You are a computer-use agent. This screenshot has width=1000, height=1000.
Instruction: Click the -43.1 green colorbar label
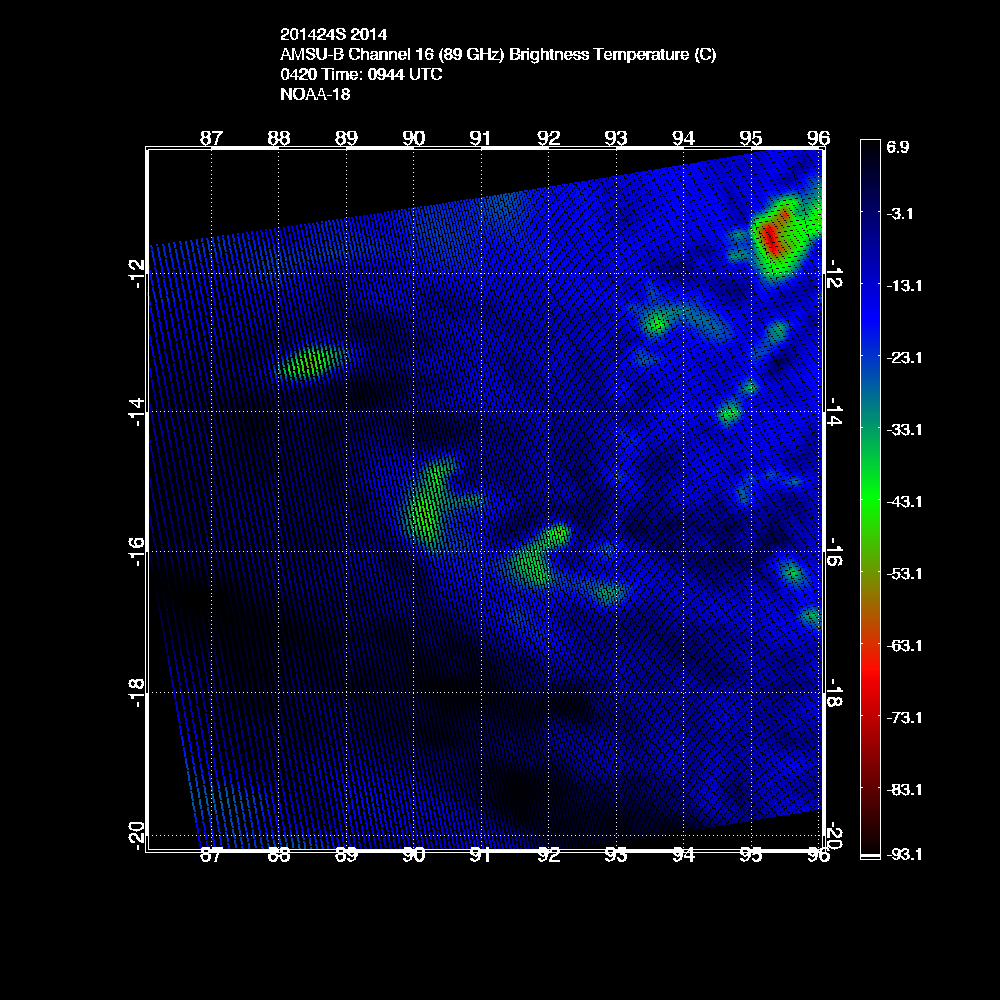click(x=903, y=501)
